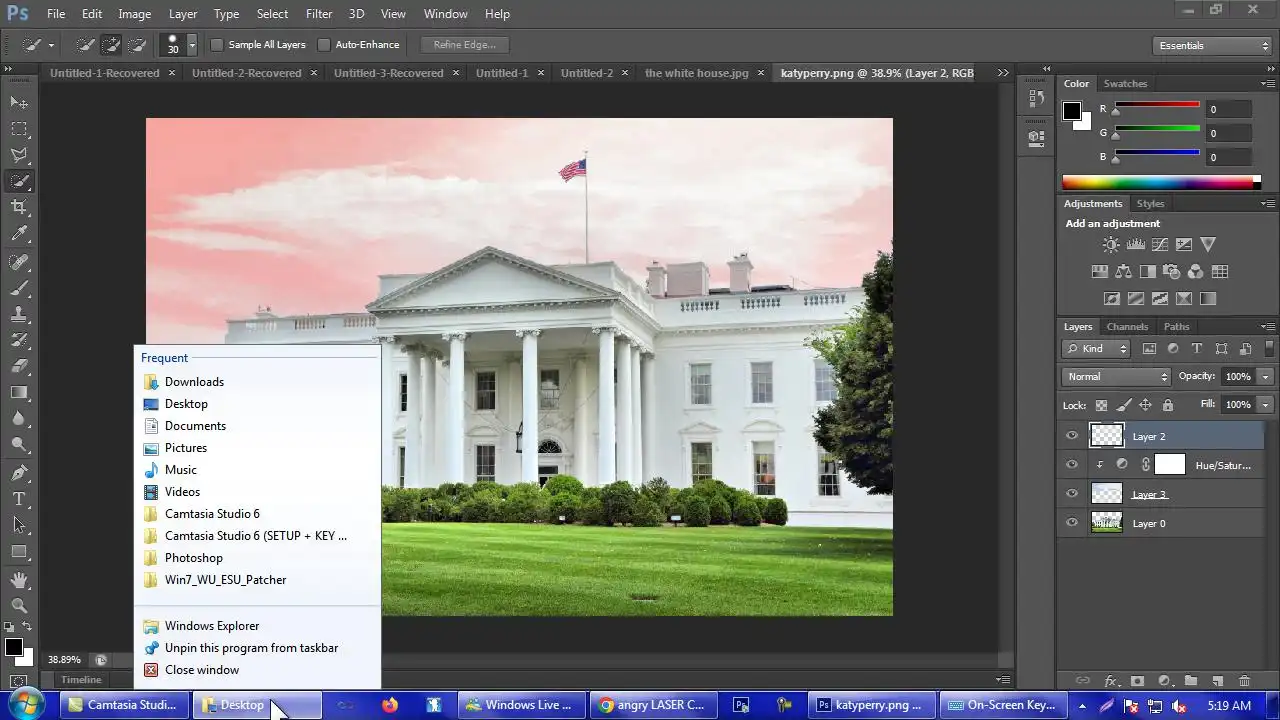1280x720 pixels.
Task: Hide Layer 0 visibility eye
Action: coord(1072,522)
